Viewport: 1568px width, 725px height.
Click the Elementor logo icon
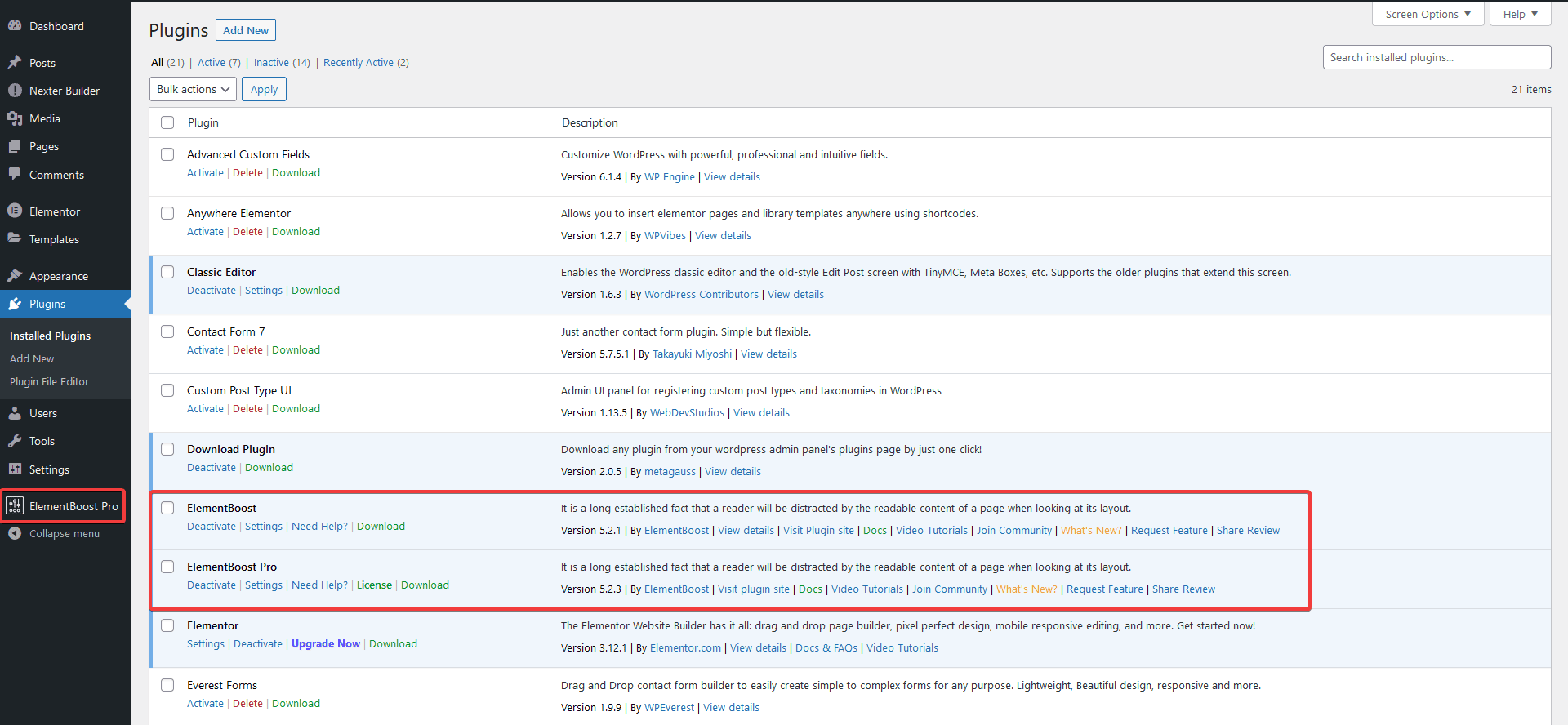tap(15, 211)
